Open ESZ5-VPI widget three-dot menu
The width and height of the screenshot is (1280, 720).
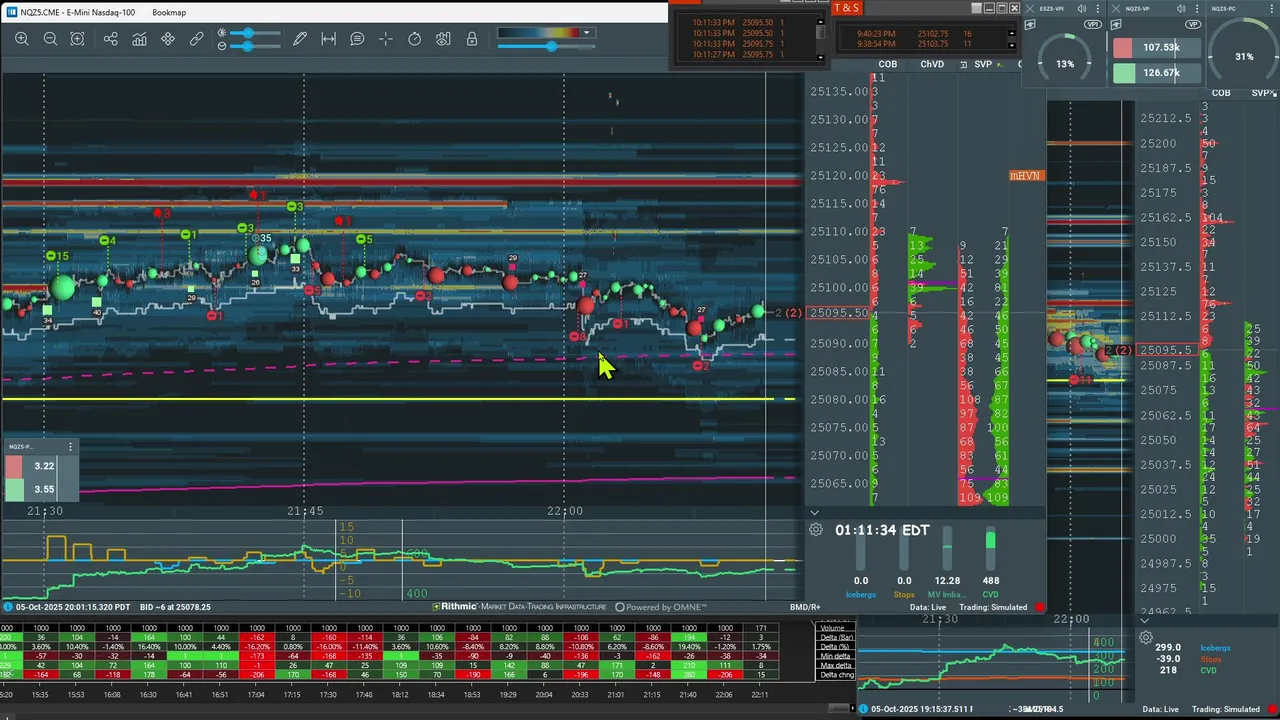point(1097,9)
